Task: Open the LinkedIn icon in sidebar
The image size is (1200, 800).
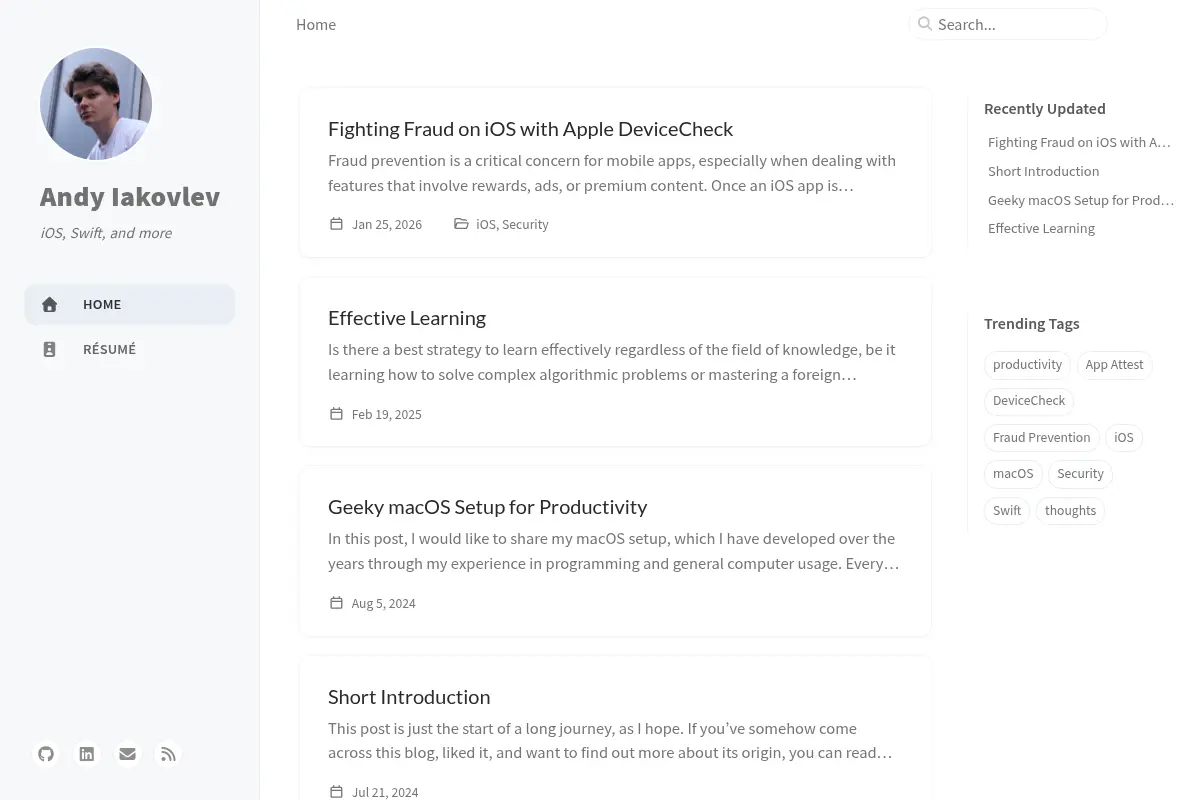Action: [x=87, y=754]
